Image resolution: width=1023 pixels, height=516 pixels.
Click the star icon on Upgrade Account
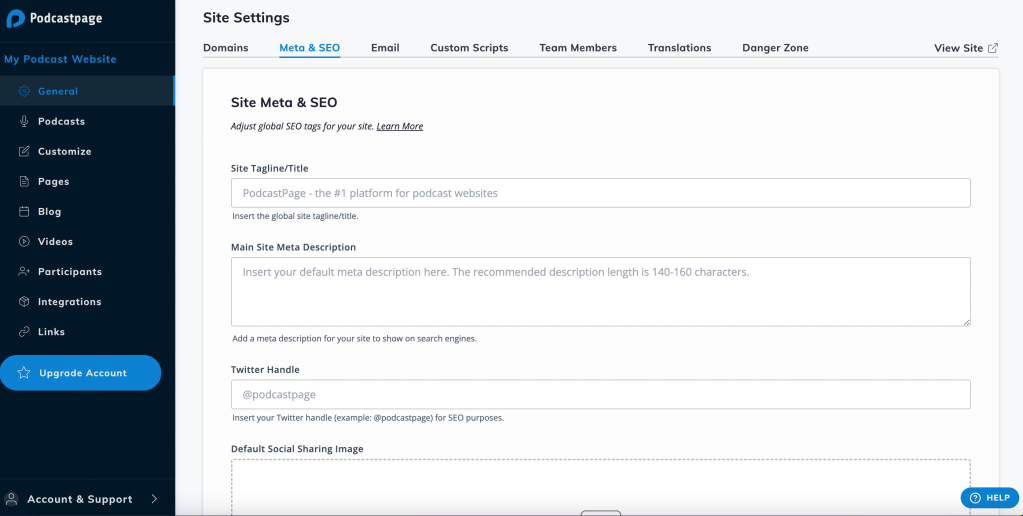click(24, 373)
